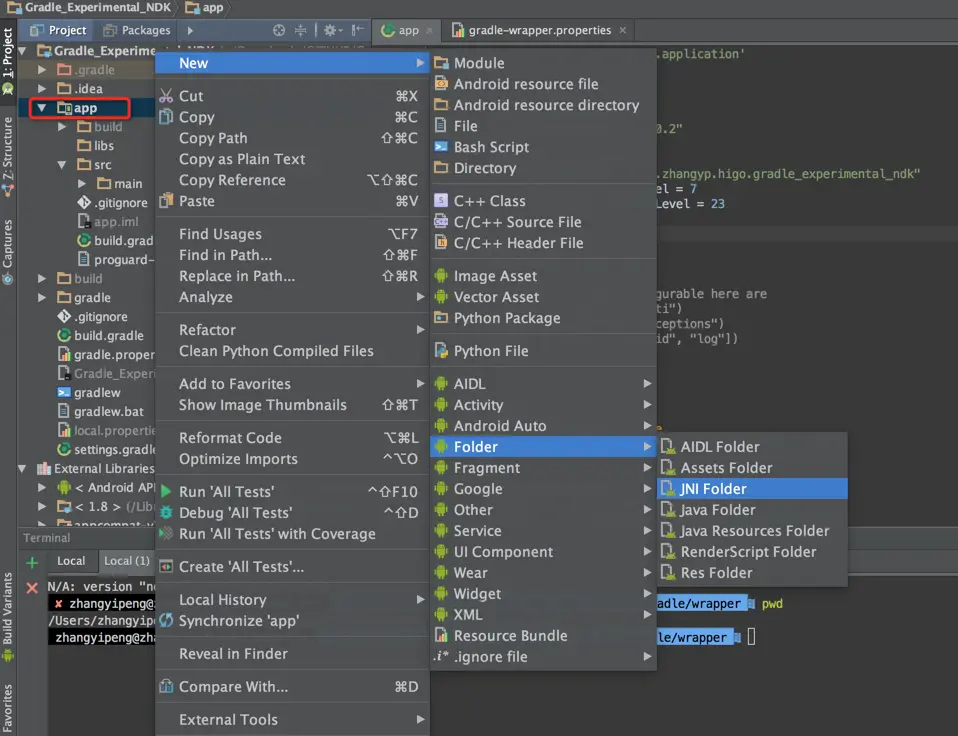
Task: Choose Find Usages menu item
Action: tap(293, 234)
